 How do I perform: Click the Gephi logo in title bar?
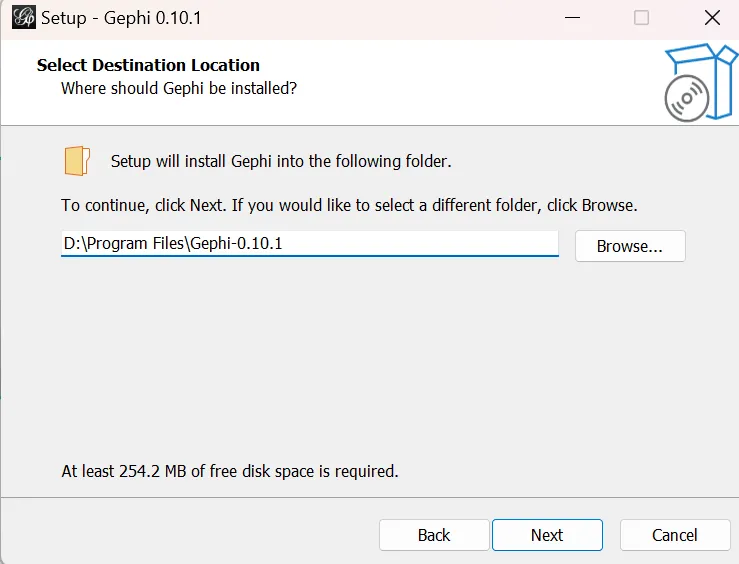click(x=22, y=18)
